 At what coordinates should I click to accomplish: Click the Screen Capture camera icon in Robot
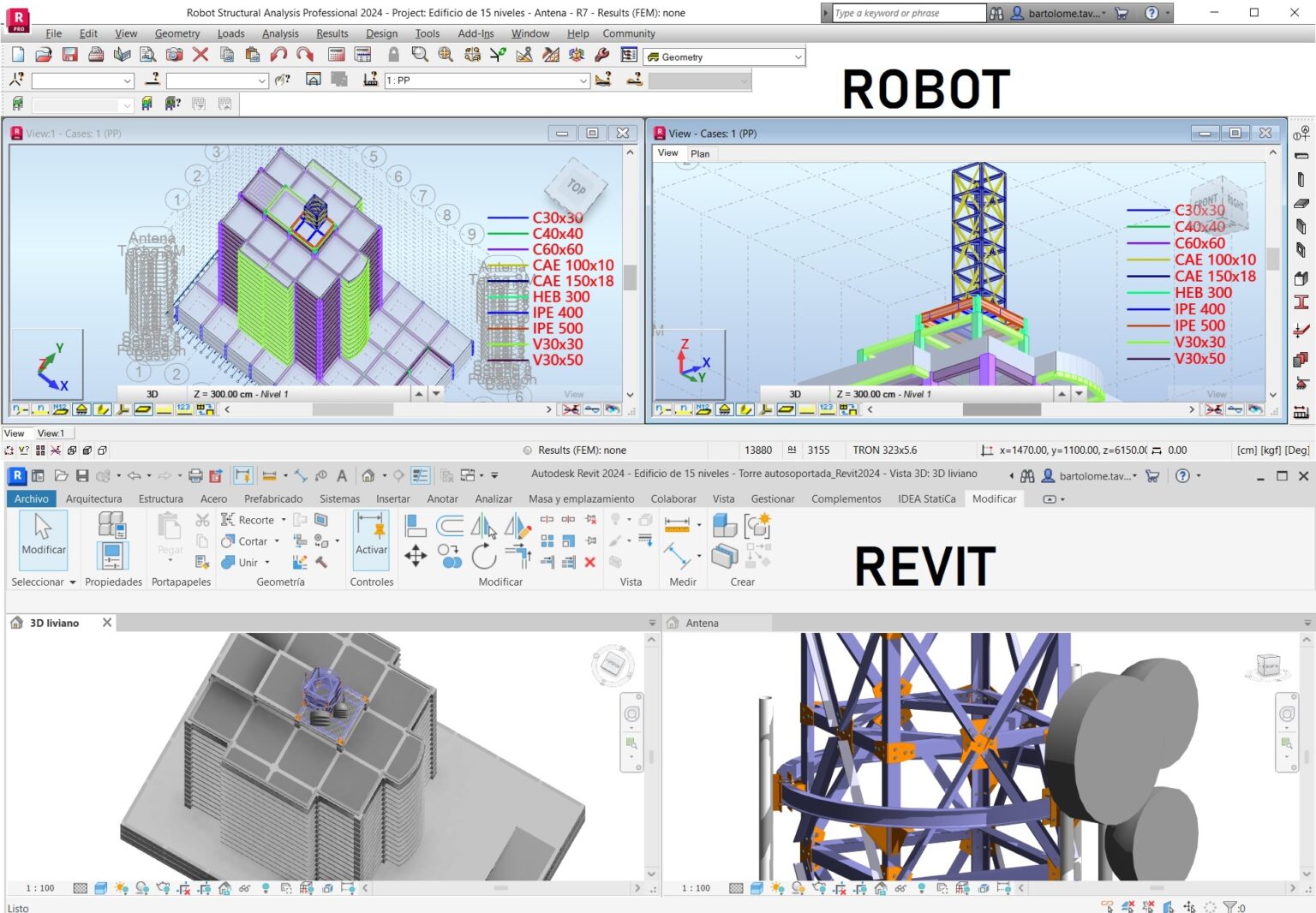click(175, 55)
